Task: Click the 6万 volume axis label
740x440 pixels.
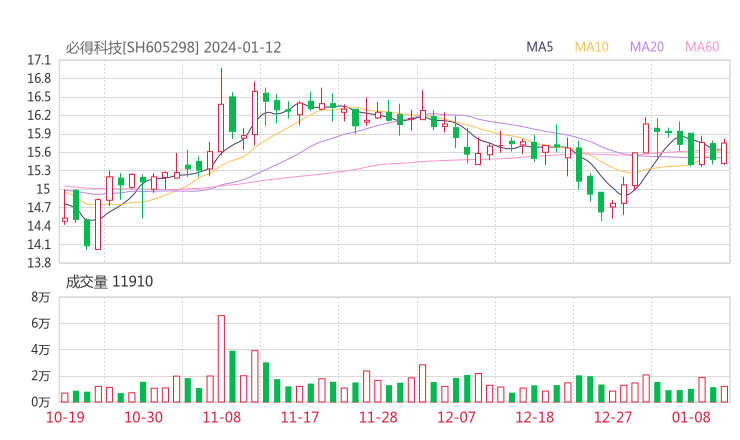Action: point(41,323)
